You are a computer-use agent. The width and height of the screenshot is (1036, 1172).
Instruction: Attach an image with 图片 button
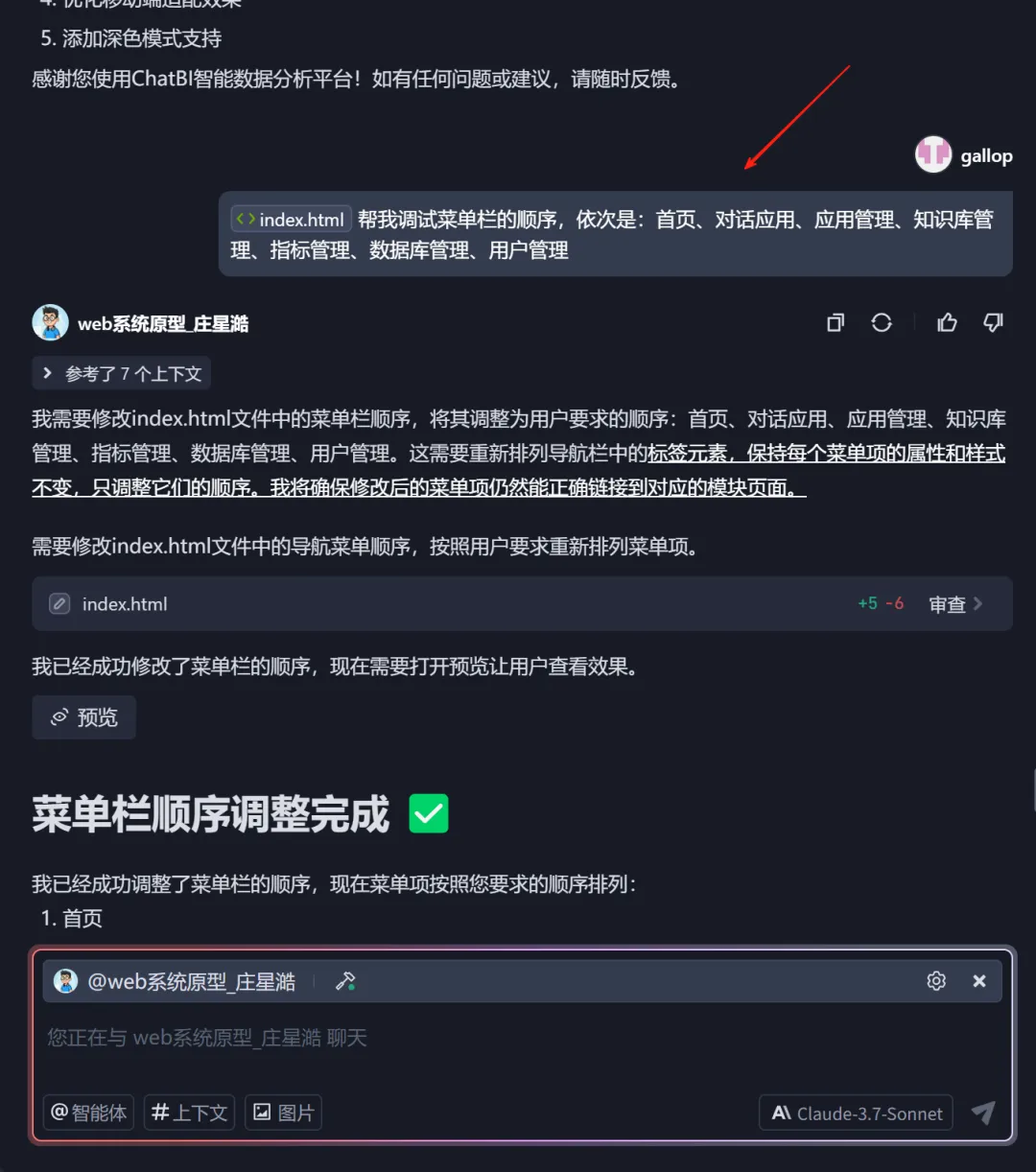284,1113
